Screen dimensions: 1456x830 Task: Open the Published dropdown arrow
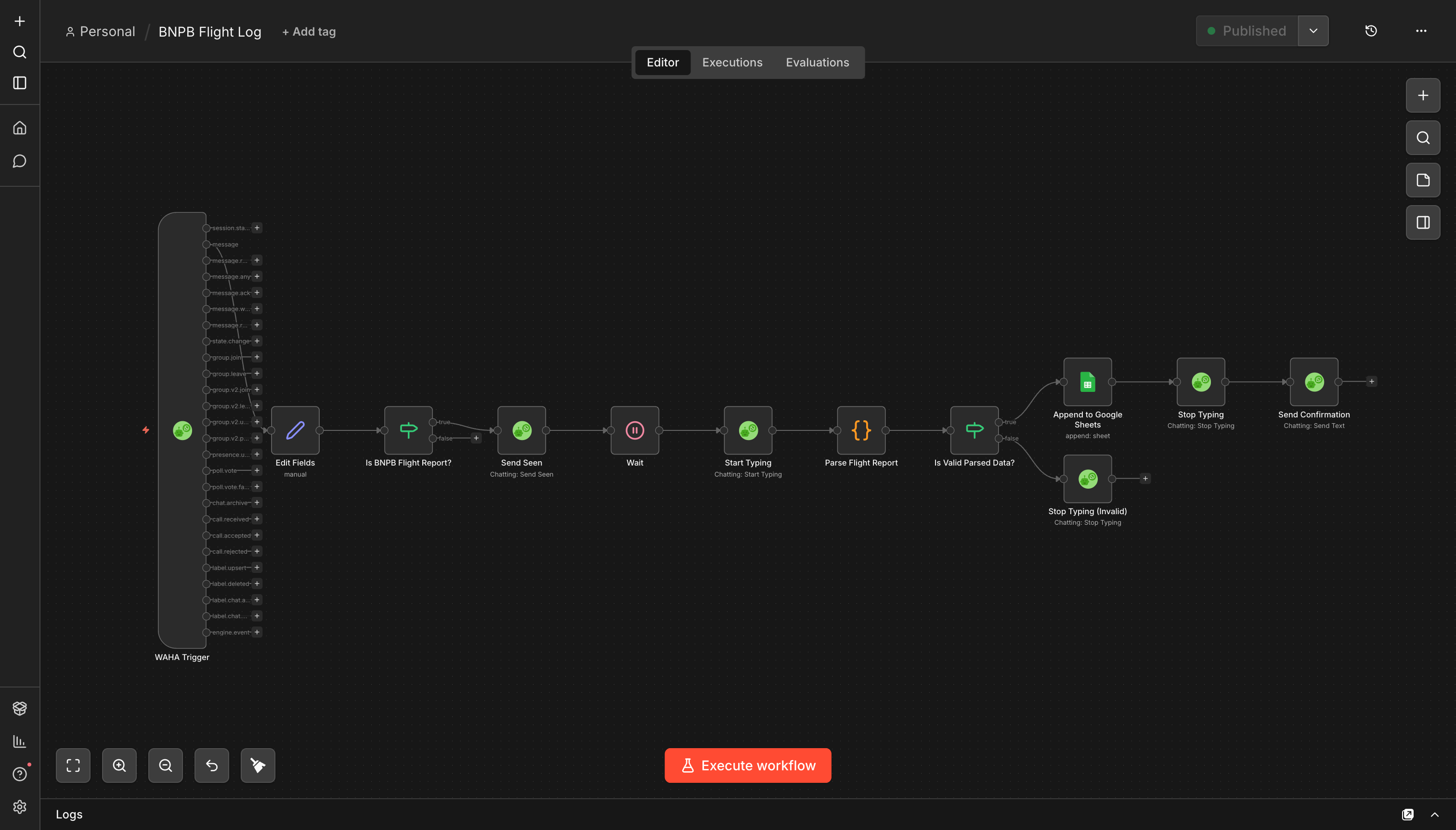pyautogui.click(x=1313, y=31)
